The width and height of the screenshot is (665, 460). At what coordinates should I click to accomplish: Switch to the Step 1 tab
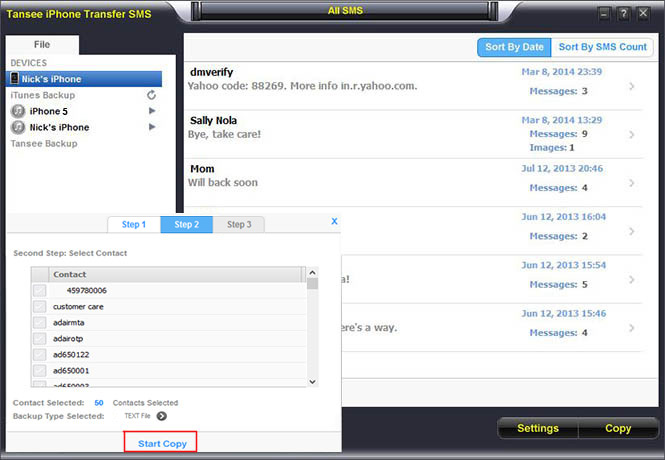click(x=133, y=225)
